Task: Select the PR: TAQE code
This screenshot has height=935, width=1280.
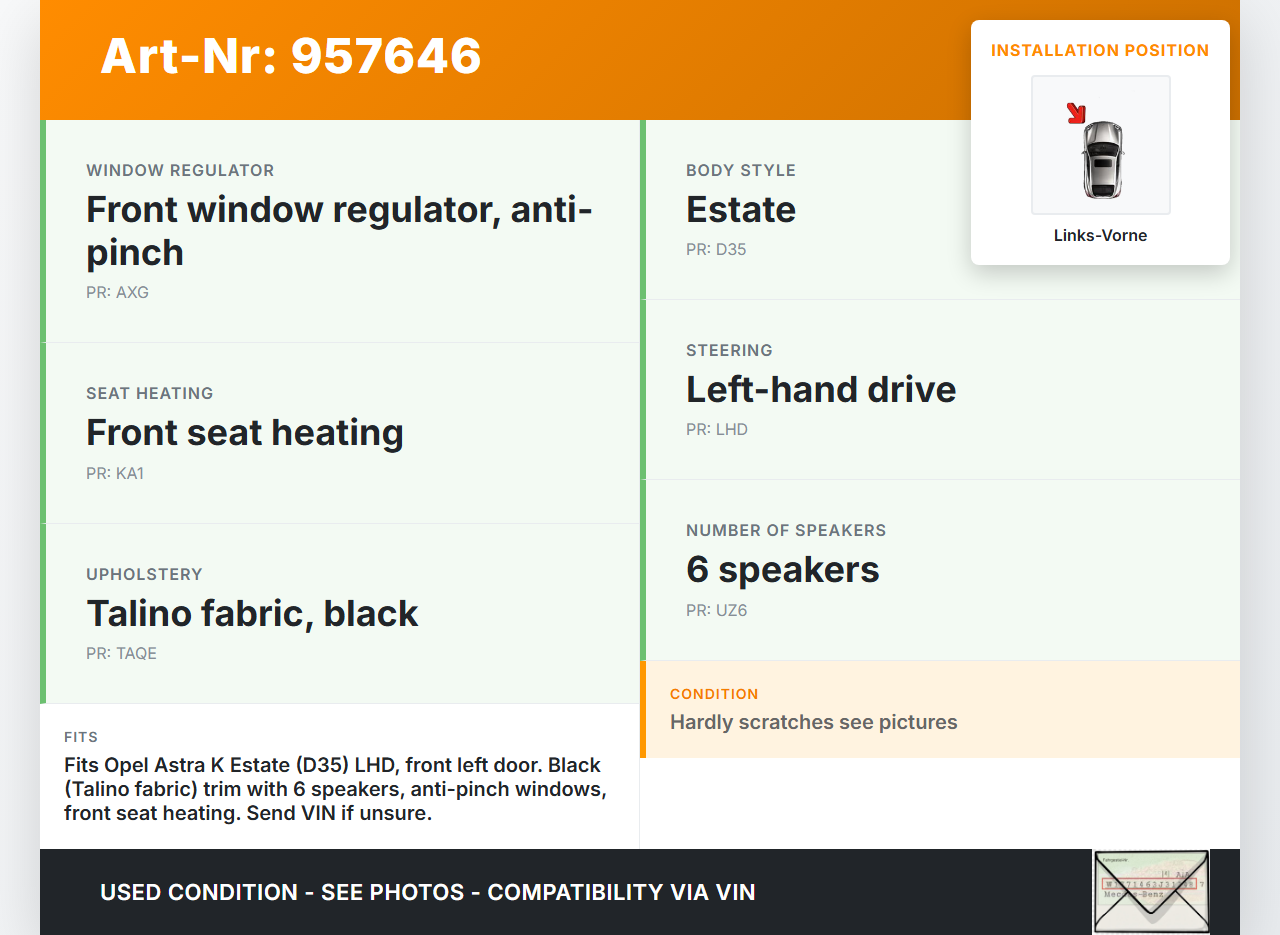Action: [121, 654]
